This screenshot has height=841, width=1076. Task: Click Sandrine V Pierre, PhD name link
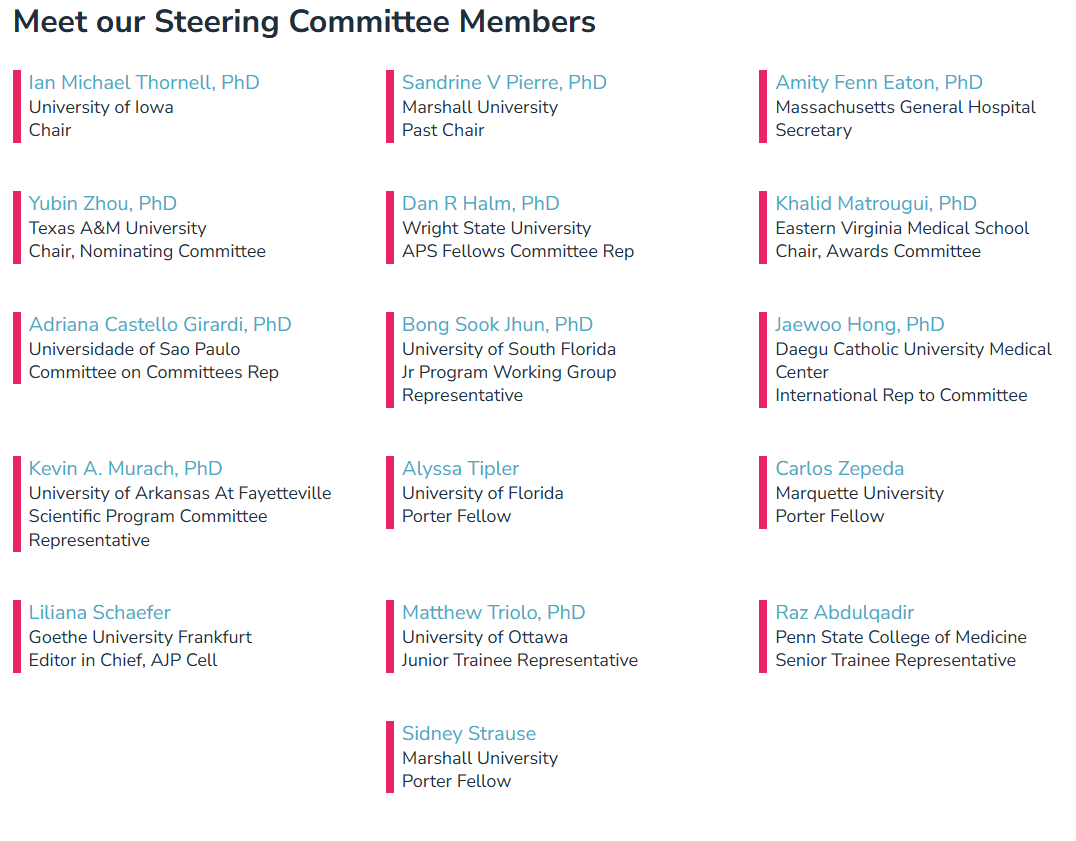pyautogui.click(x=504, y=83)
